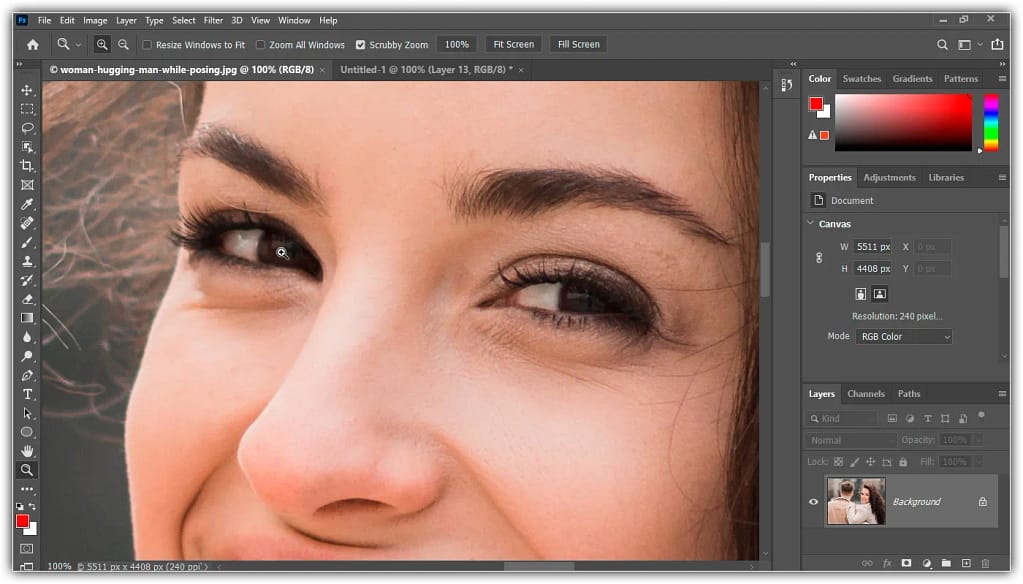This screenshot has width=1023, height=584.
Task: Click the Zoom Out magnifier icon
Action: tap(123, 44)
